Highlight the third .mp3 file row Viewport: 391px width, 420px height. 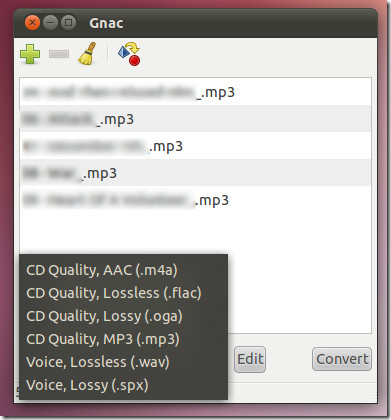pyautogui.click(x=195, y=146)
